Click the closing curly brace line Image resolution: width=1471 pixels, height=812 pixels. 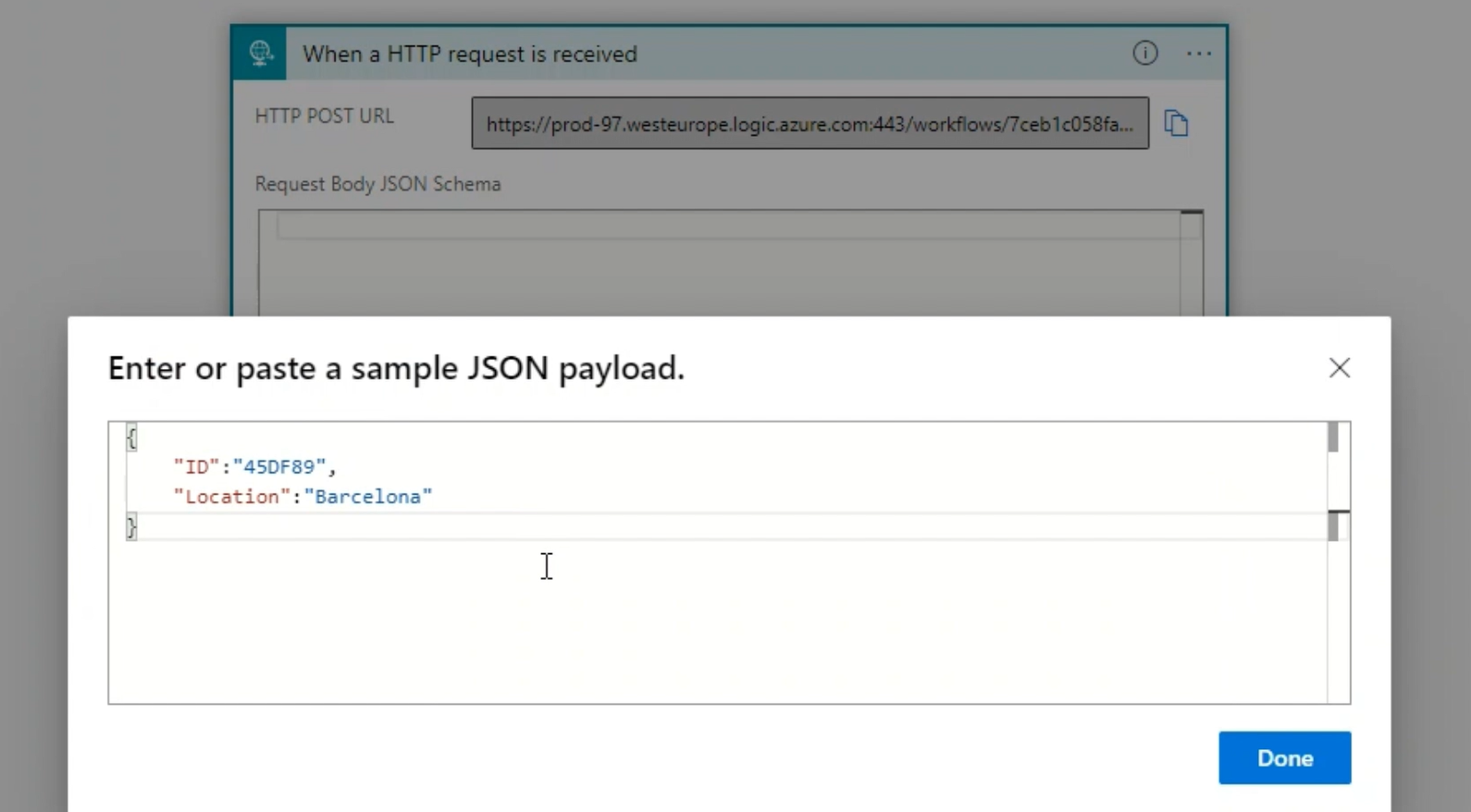coord(131,527)
